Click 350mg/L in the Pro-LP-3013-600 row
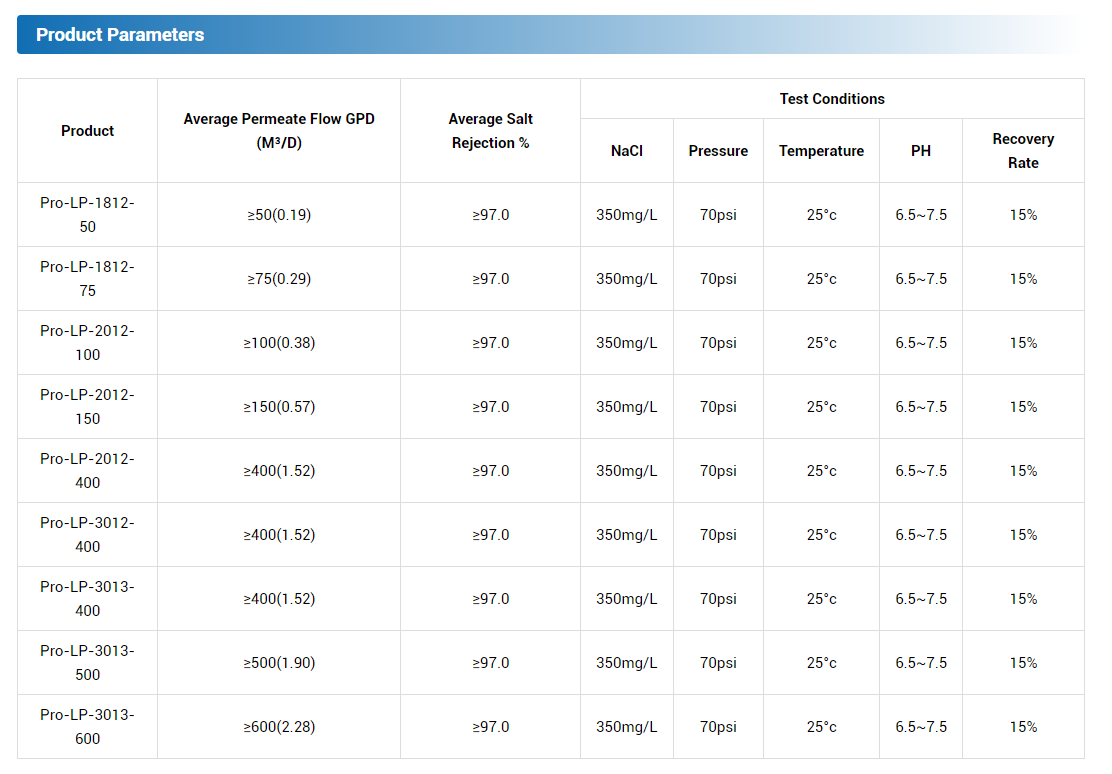 [x=627, y=726]
